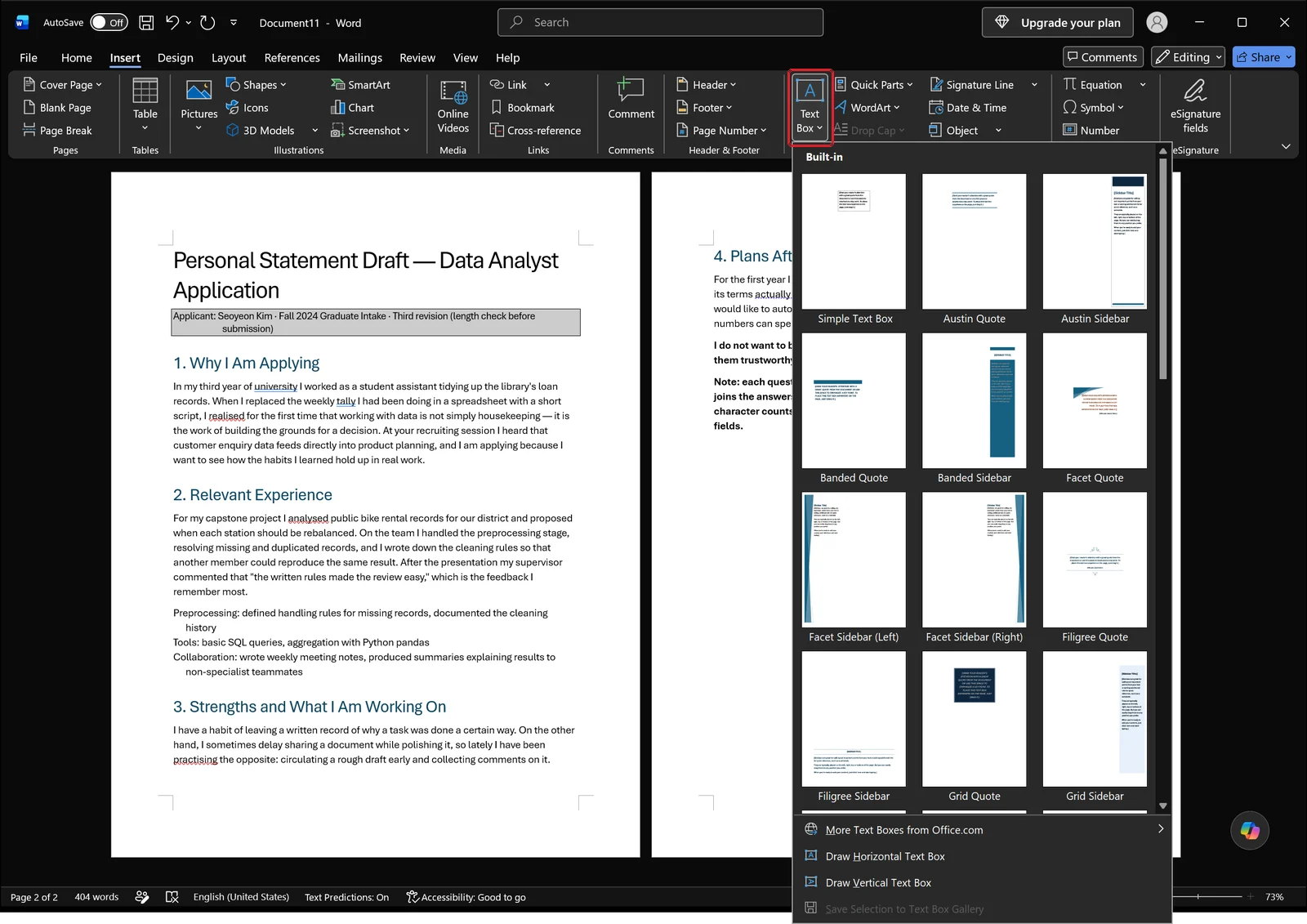Click the 404 words counter

96,897
